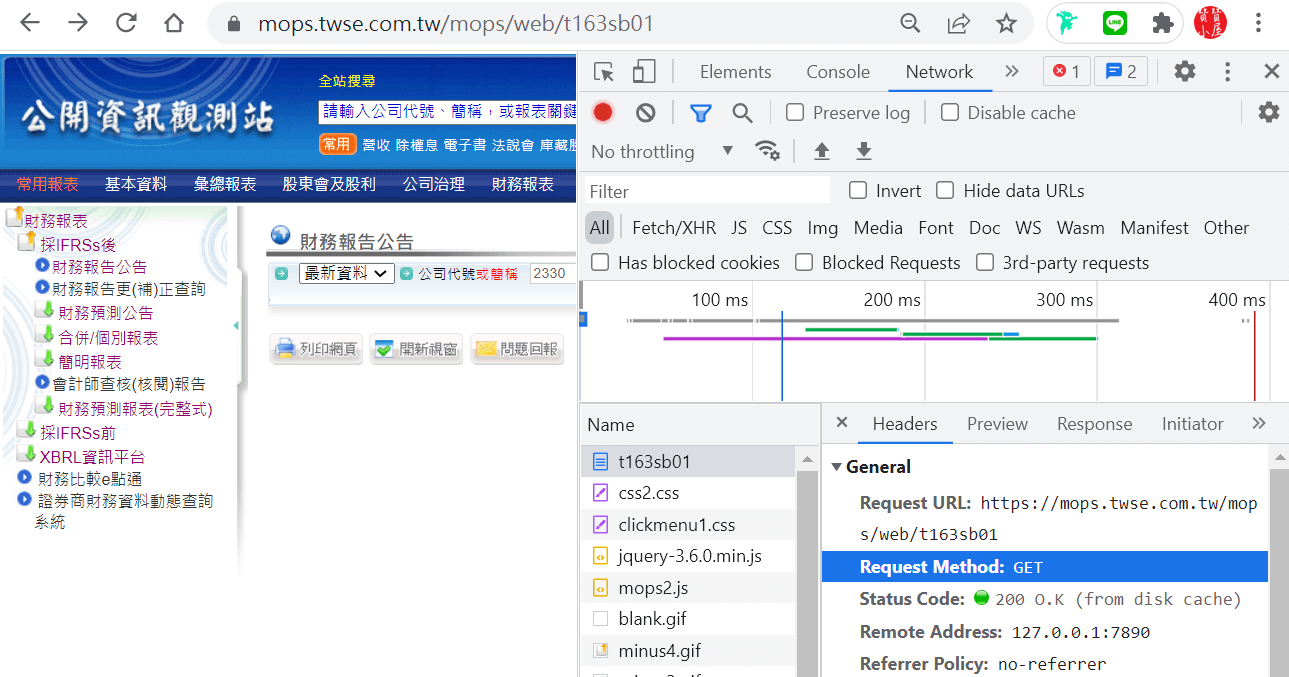
Task: Open the Response tab
Action: [1094, 424]
